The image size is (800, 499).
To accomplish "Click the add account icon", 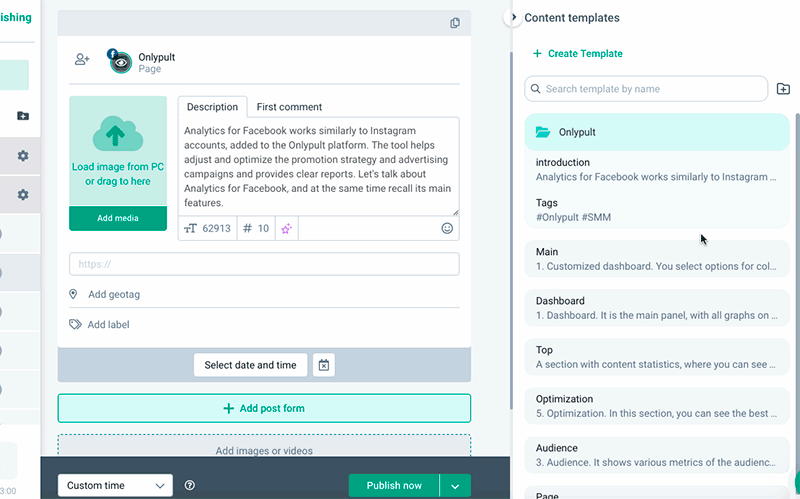I will click(x=82, y=60).
